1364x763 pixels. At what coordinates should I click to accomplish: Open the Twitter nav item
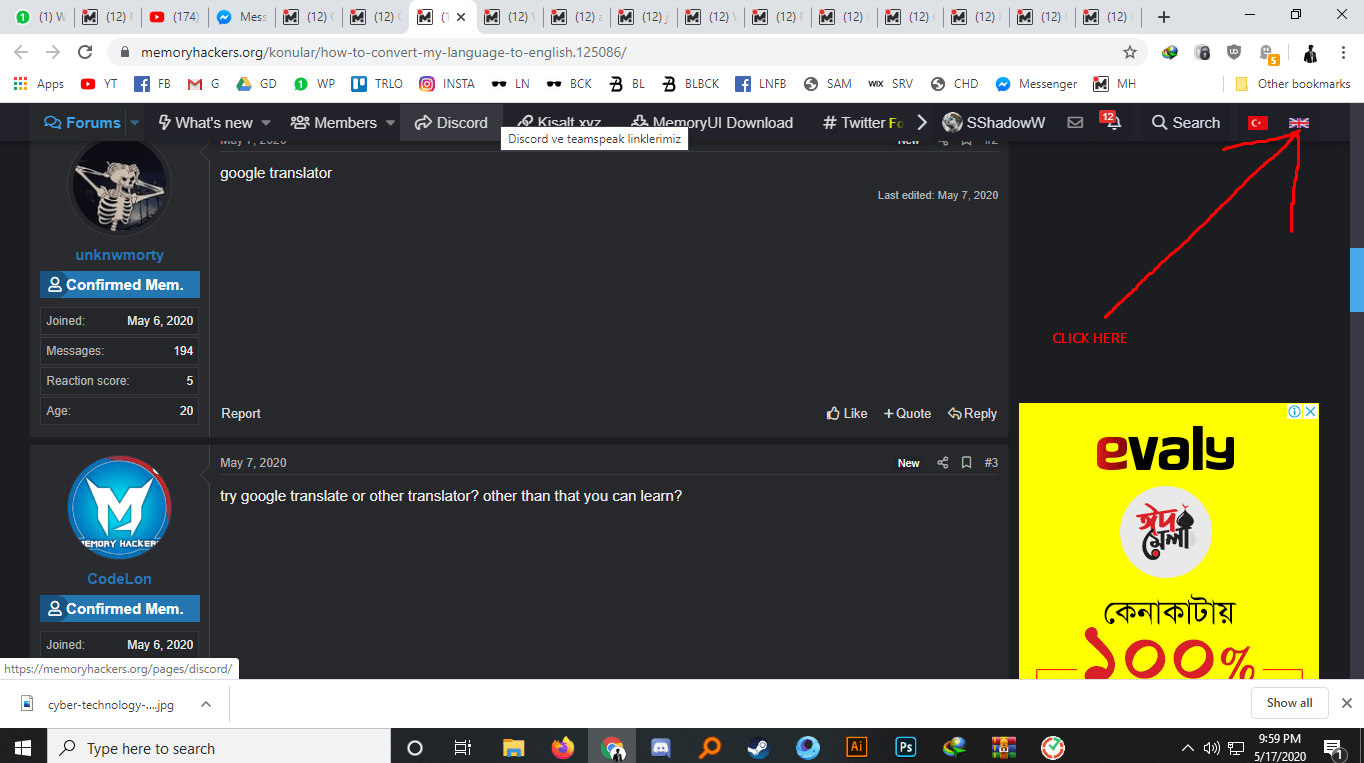tap(862, 123)
